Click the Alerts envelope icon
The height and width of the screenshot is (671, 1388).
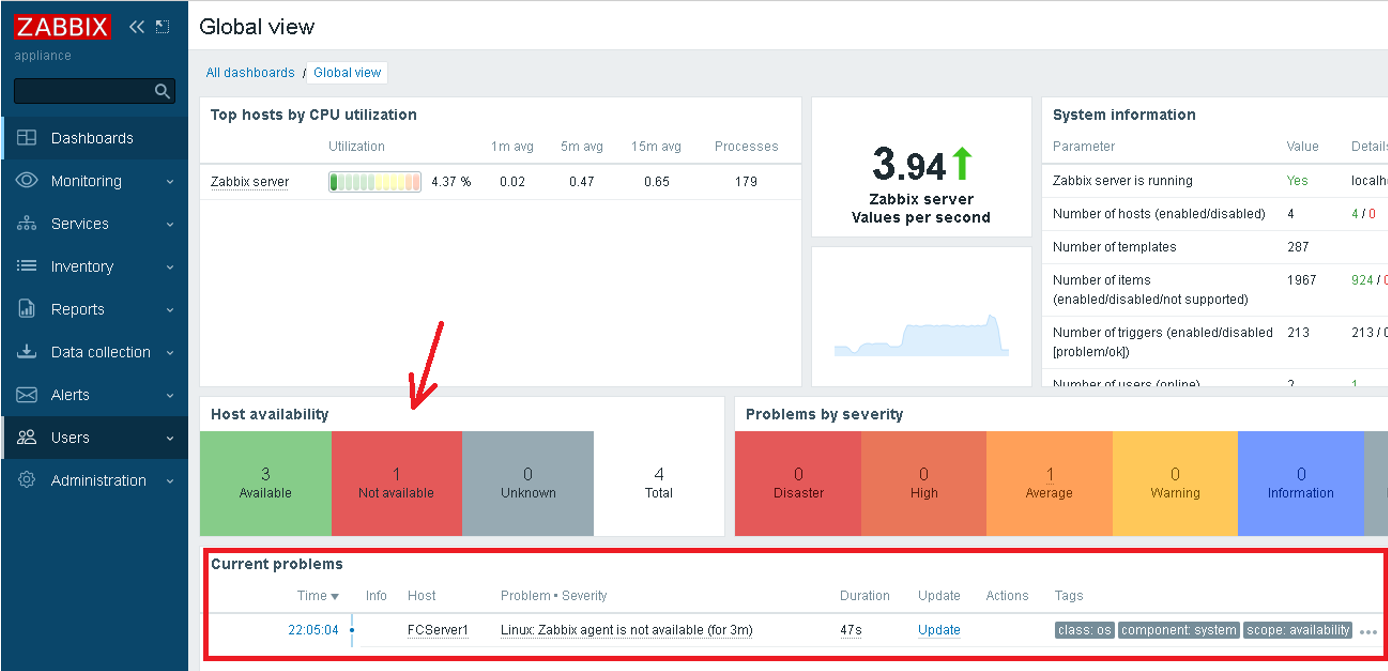pos(27,395)
